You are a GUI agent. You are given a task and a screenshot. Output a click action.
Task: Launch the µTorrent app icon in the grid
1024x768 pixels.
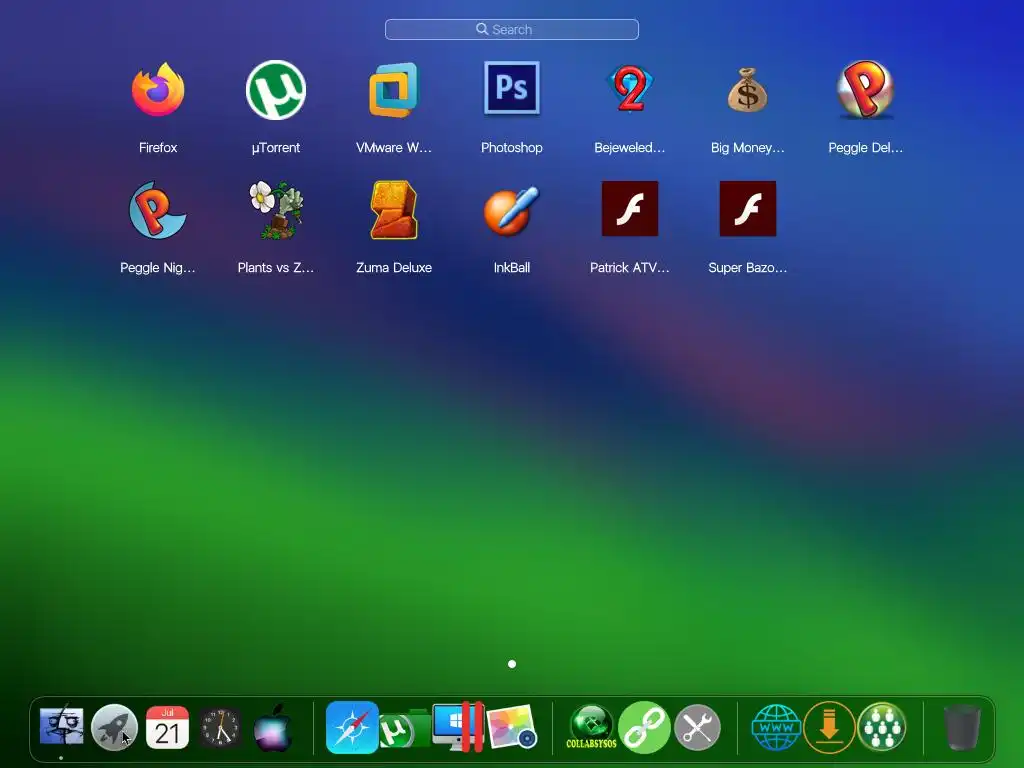(x=276, y=89)
